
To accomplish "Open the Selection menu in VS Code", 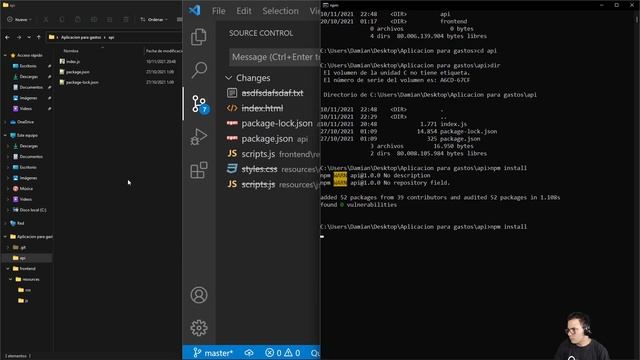I will coord(280,11).
